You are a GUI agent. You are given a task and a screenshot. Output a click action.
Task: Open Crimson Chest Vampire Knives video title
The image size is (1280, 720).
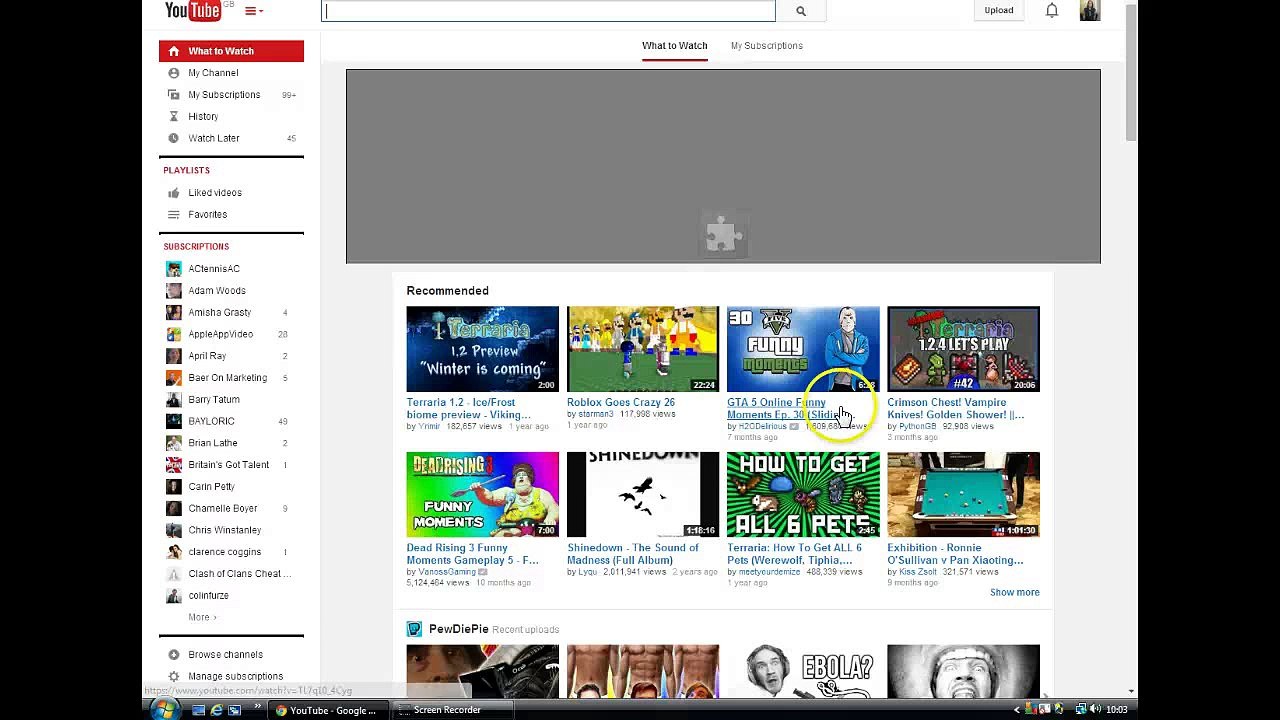coord(955,409)
